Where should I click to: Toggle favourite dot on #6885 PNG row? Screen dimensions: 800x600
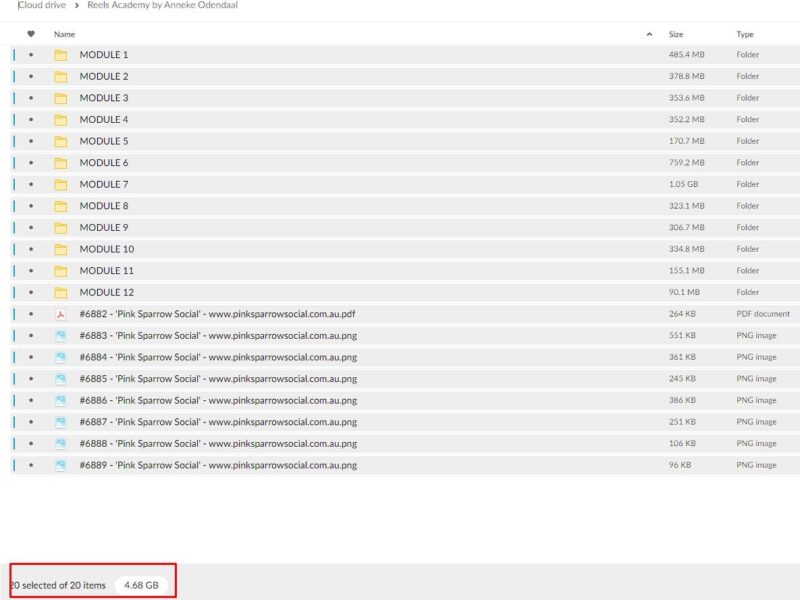coord(31,379)
